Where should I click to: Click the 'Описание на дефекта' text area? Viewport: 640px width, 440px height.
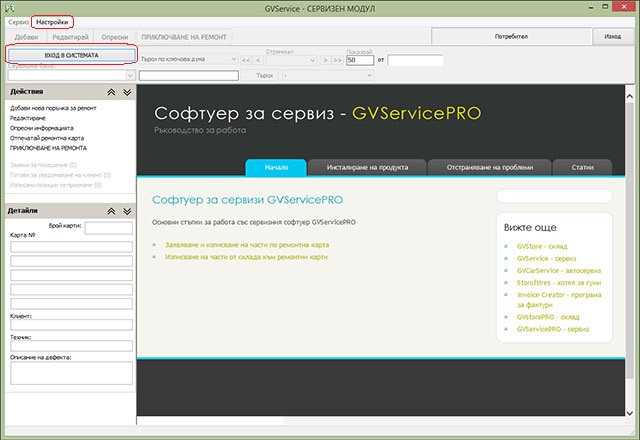(71, 373)
